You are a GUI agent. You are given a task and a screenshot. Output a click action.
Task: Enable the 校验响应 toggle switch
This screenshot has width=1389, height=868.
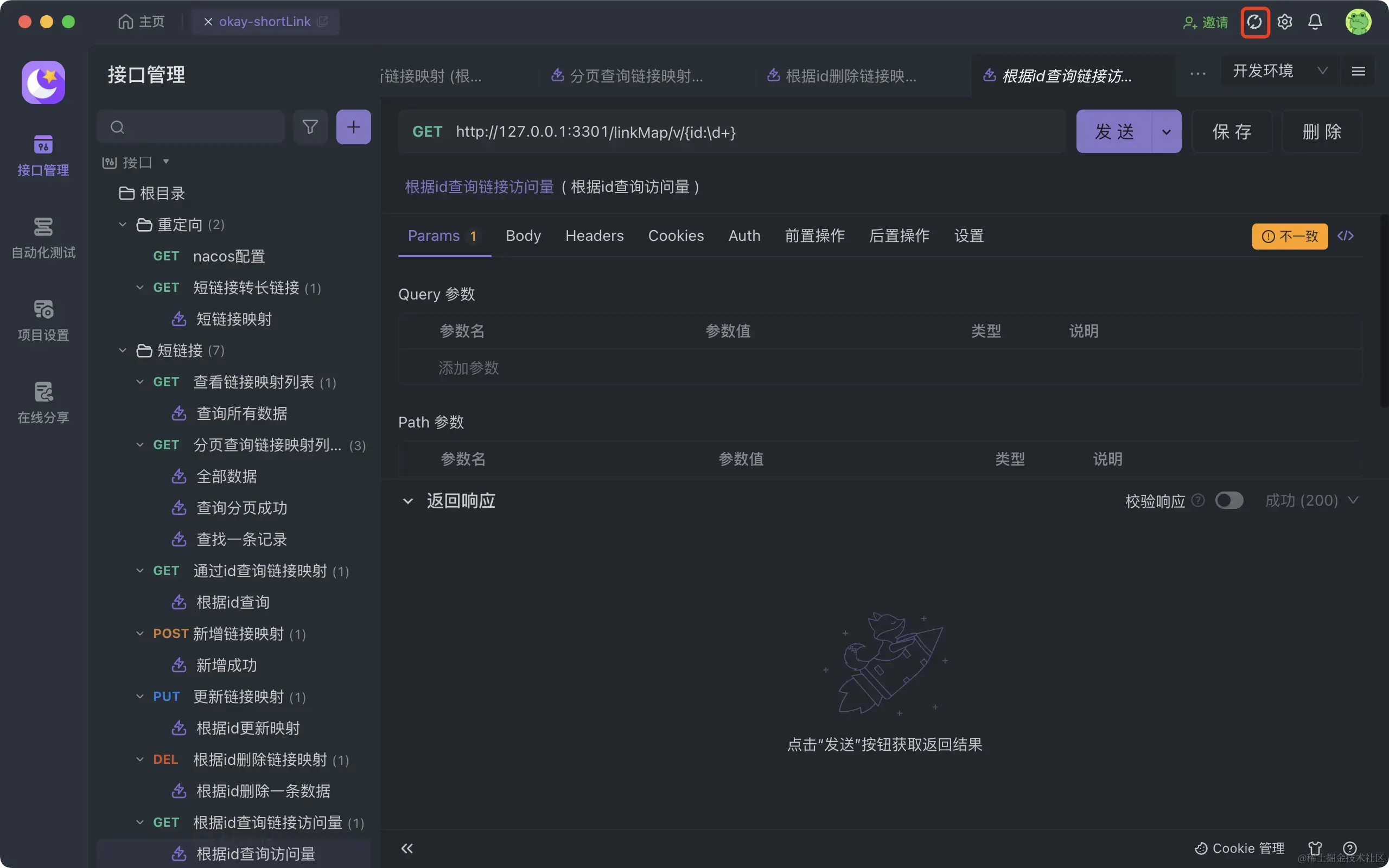pos(1229,501)
